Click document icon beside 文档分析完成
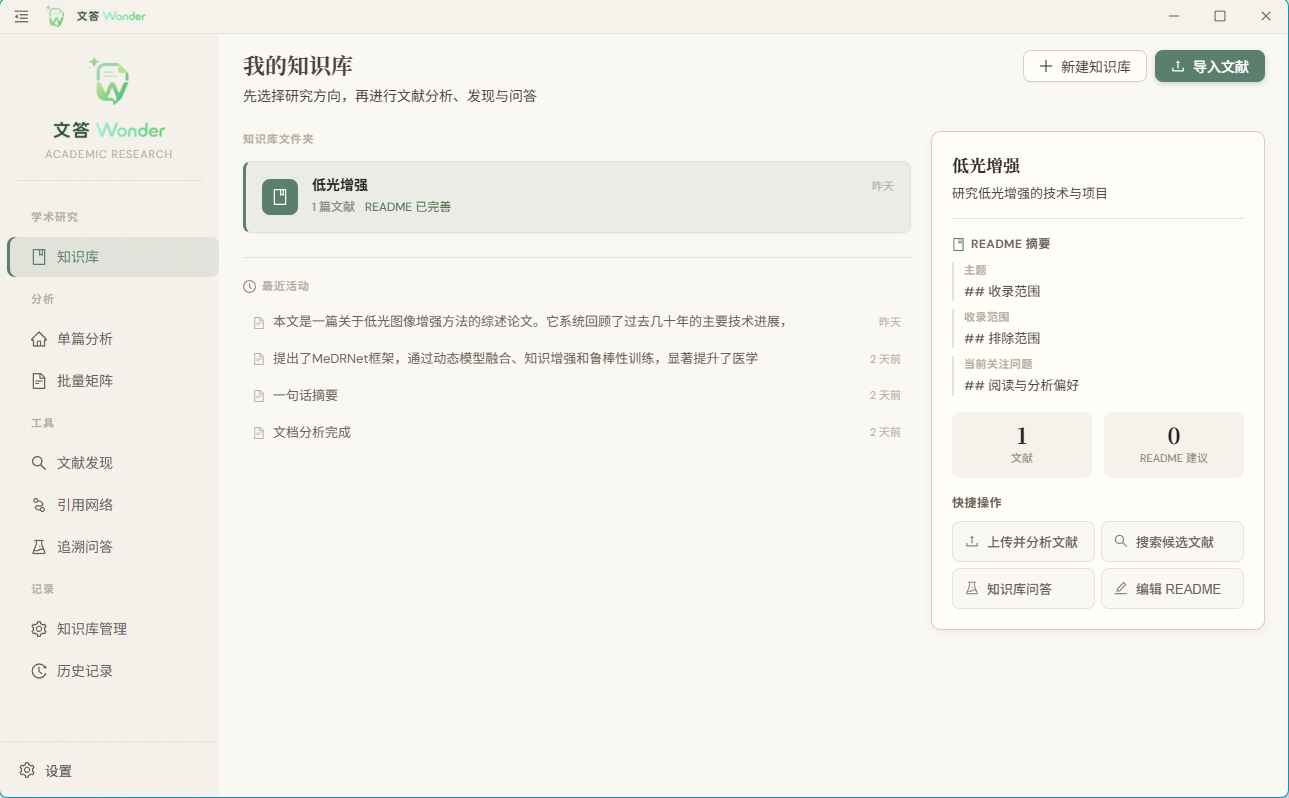 (x=259, y=433)
